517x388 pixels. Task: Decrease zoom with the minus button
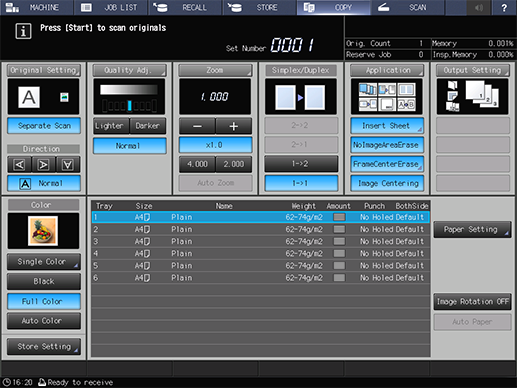point(197,126)
